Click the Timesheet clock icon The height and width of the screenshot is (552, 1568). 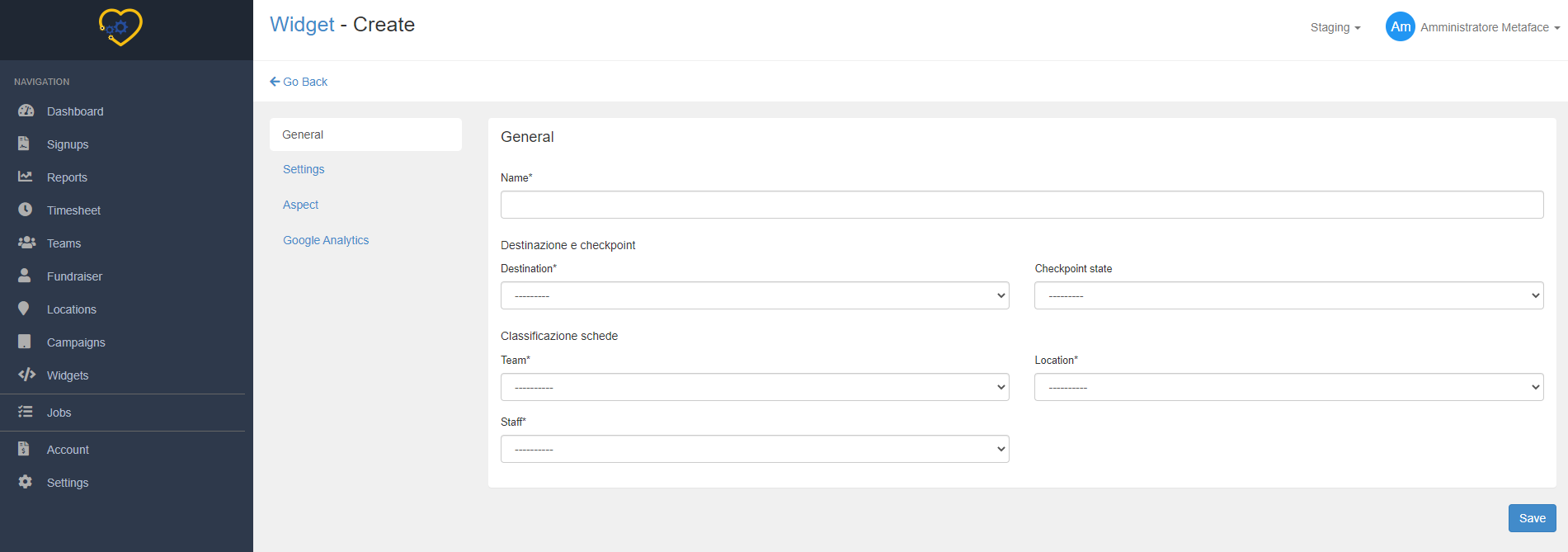pyautogui.click(x=26, y=210)
